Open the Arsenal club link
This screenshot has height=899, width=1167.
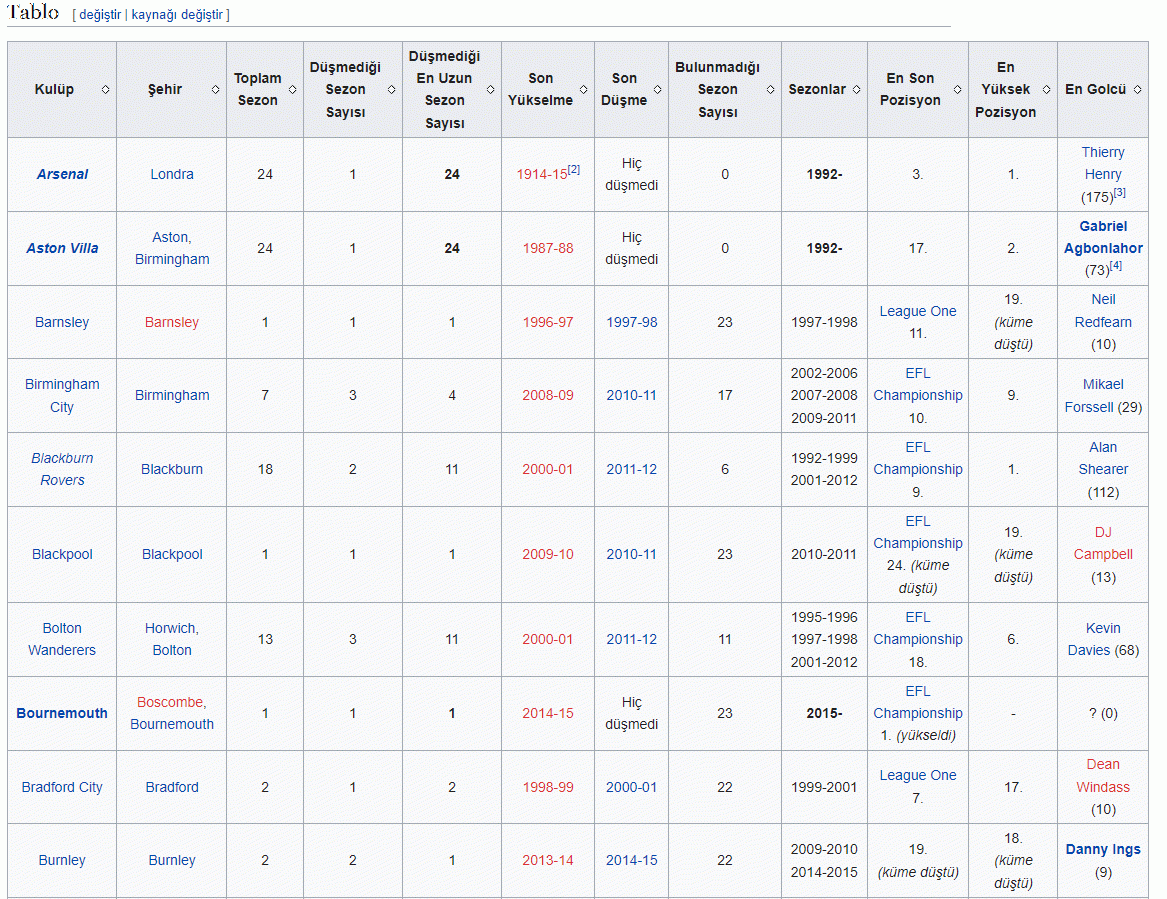click(x=62, y=174)
